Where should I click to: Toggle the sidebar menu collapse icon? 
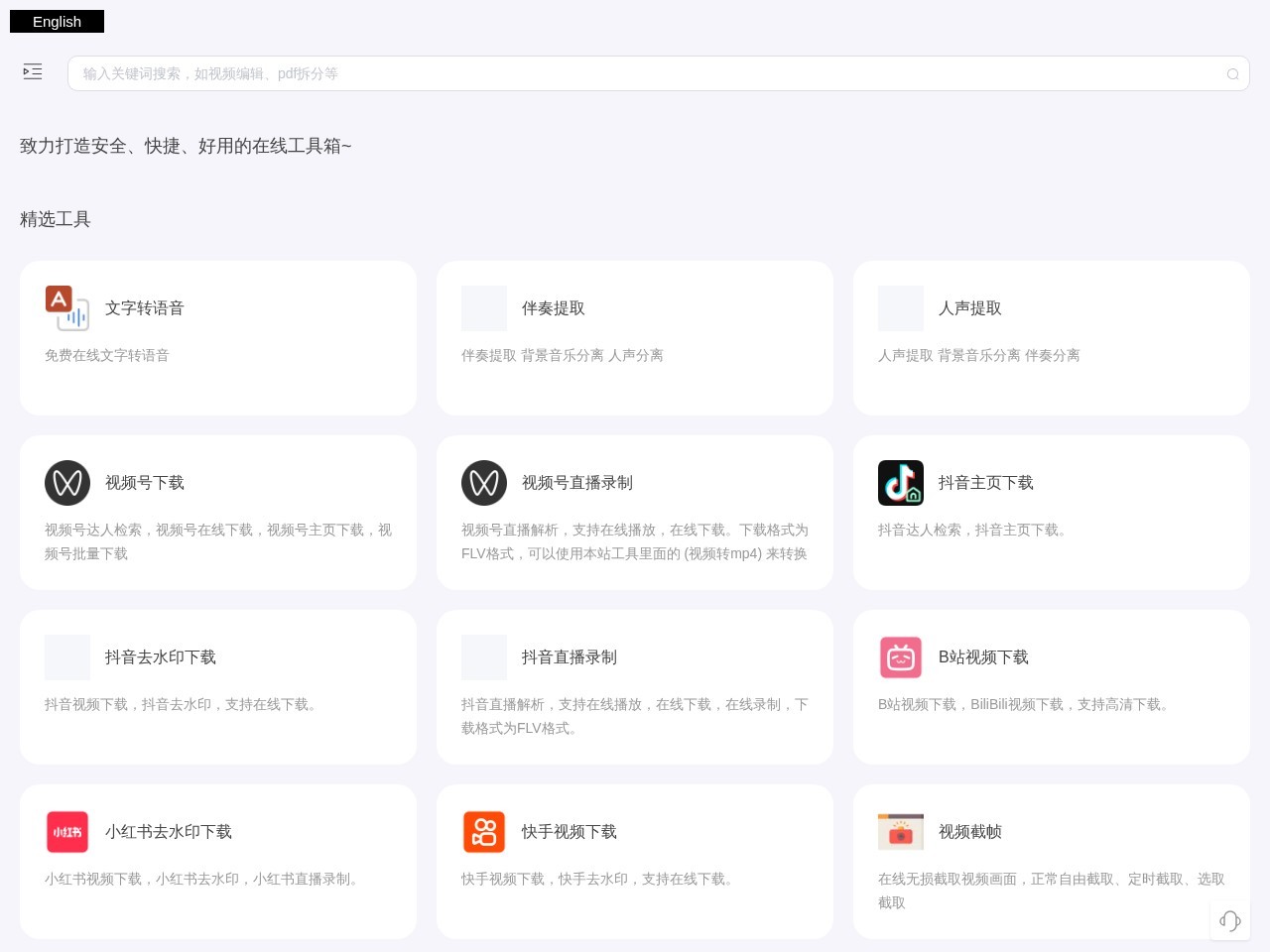click(33, 71)
